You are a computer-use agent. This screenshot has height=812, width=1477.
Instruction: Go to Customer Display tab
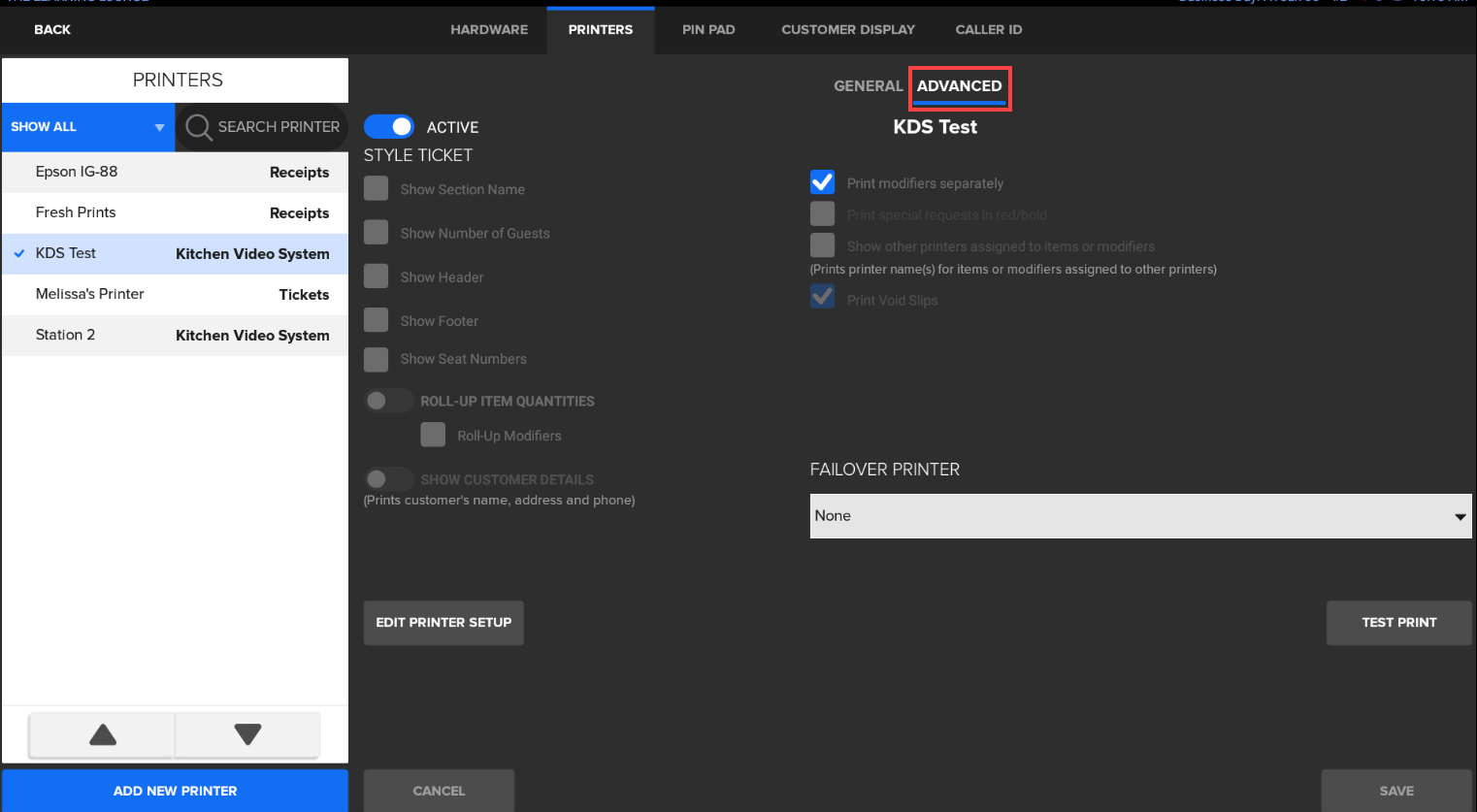pyautogui.click(x=848, y=30)
